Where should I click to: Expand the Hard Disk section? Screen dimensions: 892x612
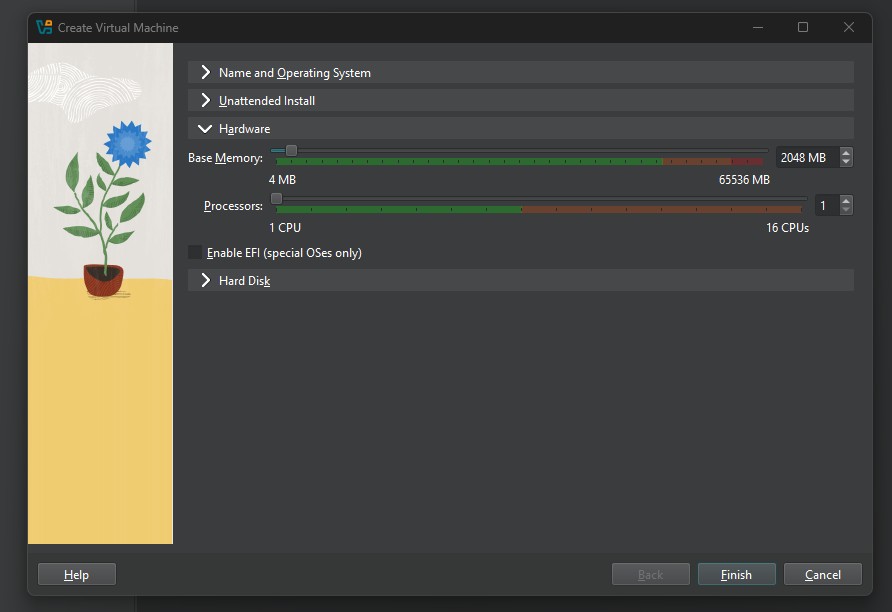coord(244,281)
